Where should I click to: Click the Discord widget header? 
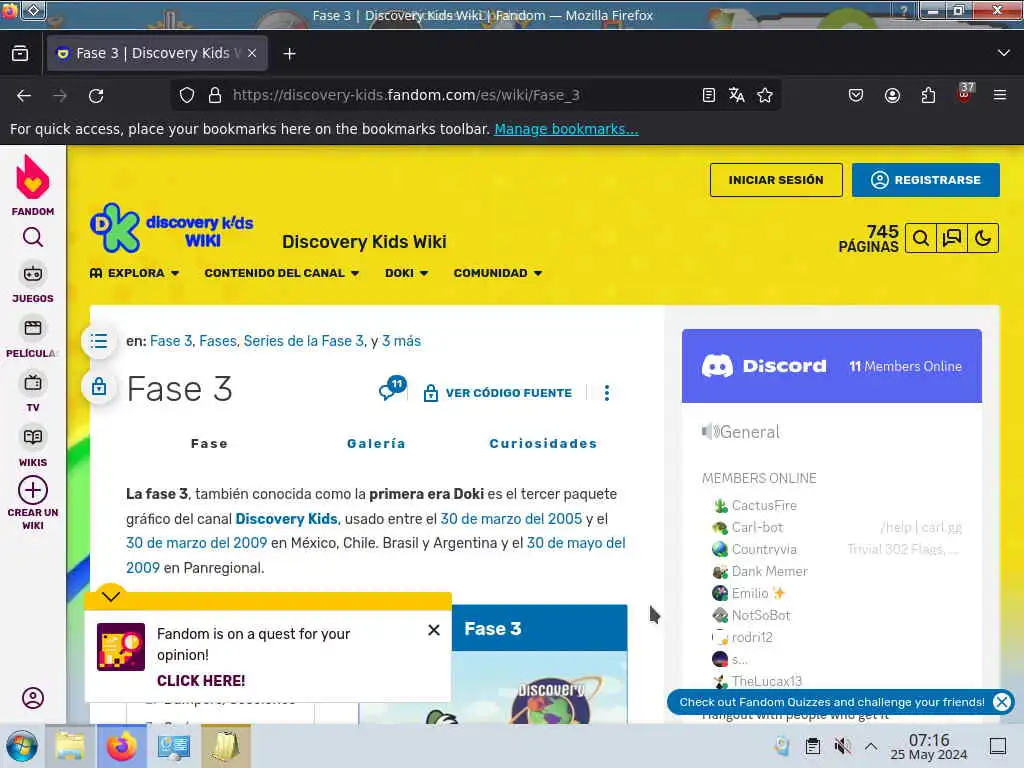point(831,366)
